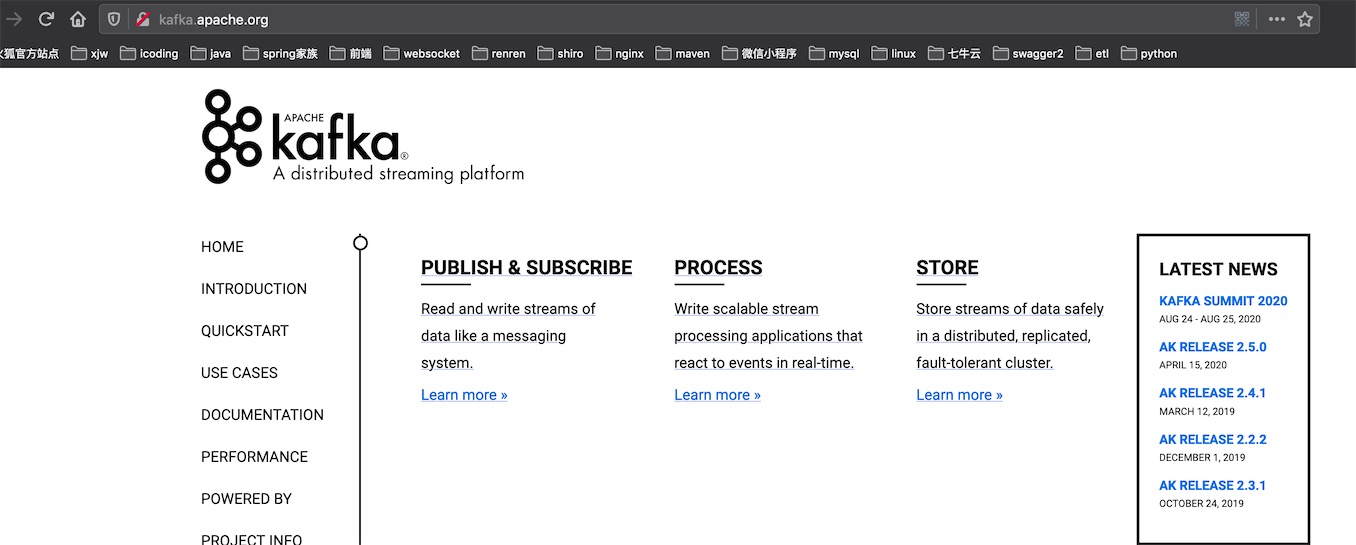Open USE CASES in the side navigation
Image resolution: width=1356 pixels, height=545 pixels.
tap(239, 373)
